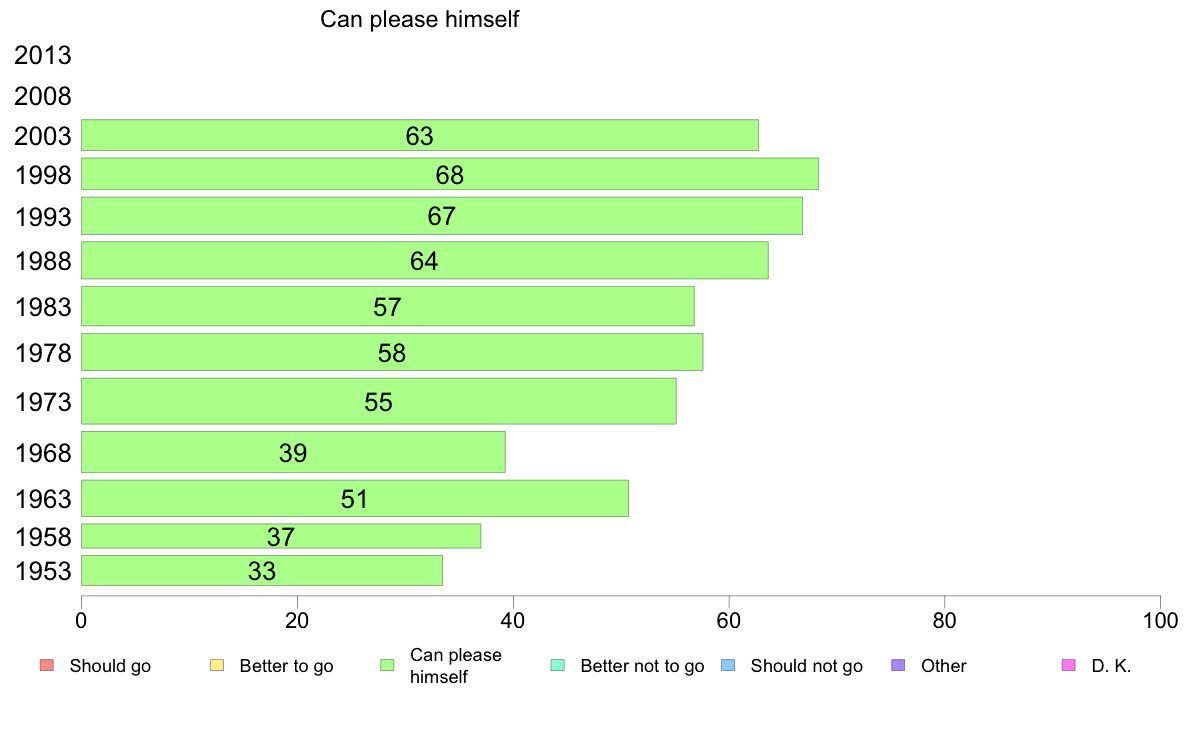Click the 100 tick on x-axis
Image resolution: width=1188 pixels, height=736 pixels.
point(1160,621)
